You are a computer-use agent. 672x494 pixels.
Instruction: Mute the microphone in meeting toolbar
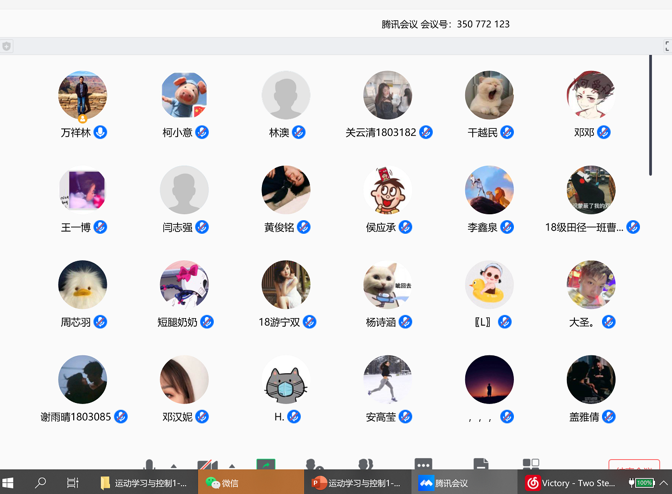tap(149, 465)
